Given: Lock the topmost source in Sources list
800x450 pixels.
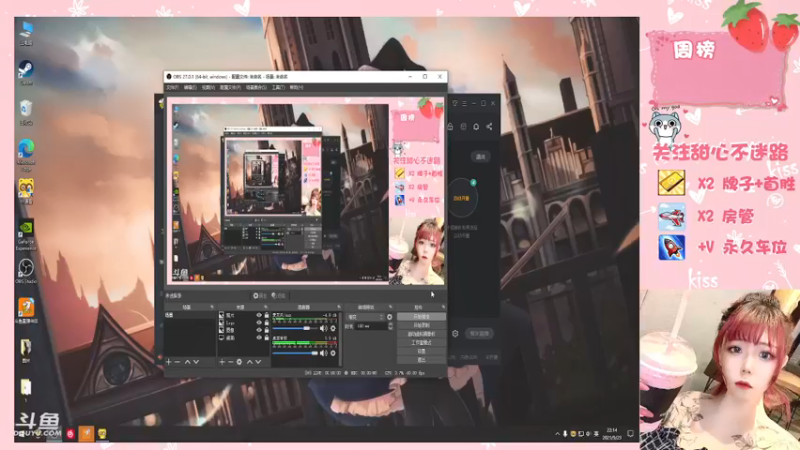Looking at the screenshot, I should pyautogui.click(x=266, y=316).
